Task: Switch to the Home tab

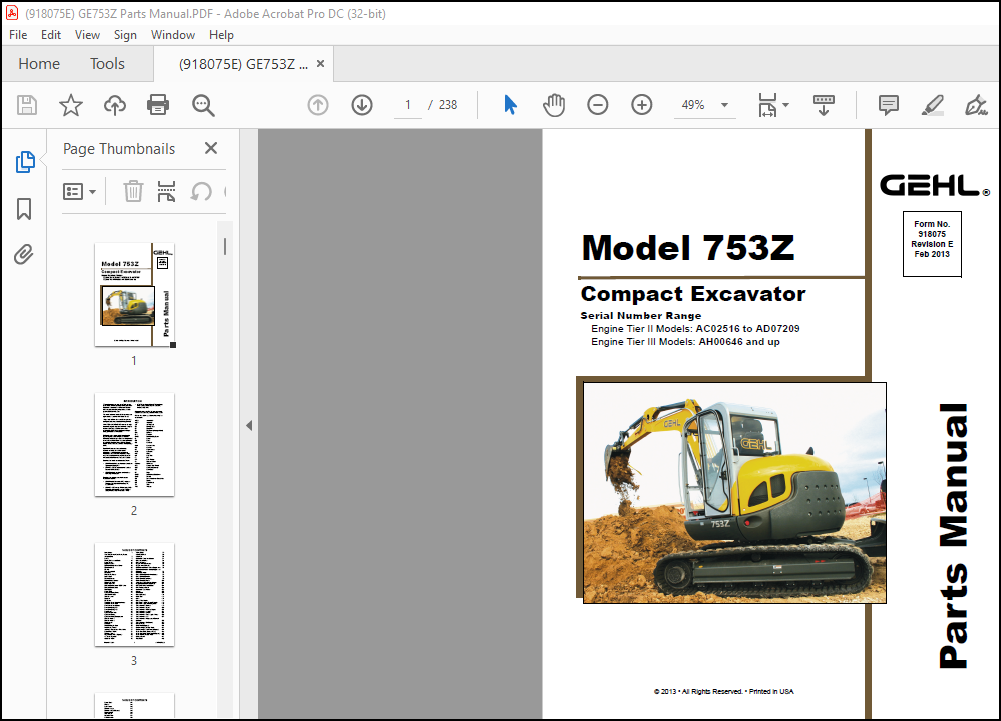Action: point(39,64)
